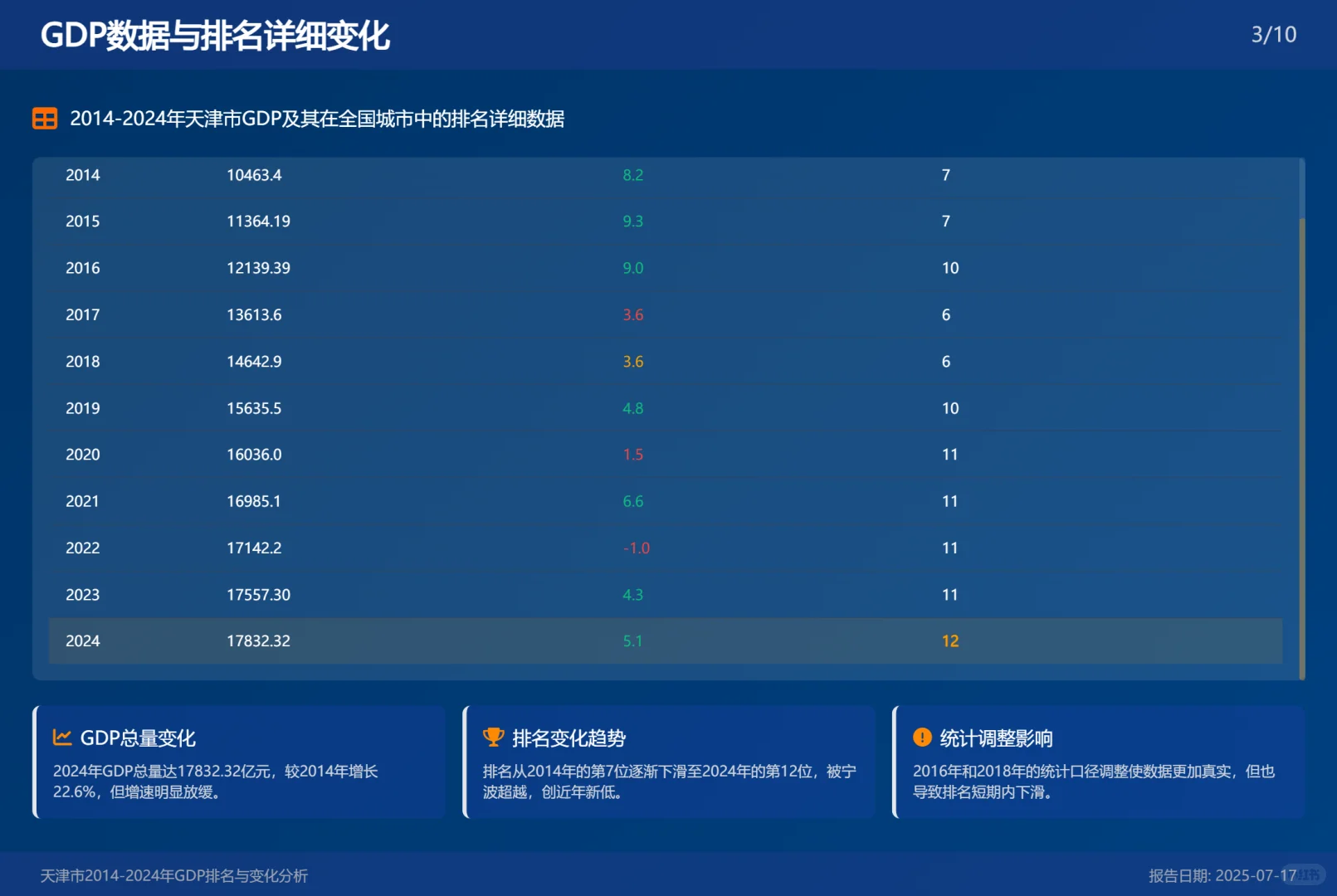Click the 报告日期 2025-07-17 date text
This screenshot has height=896, width=1337.
[x=1222, y=875]
